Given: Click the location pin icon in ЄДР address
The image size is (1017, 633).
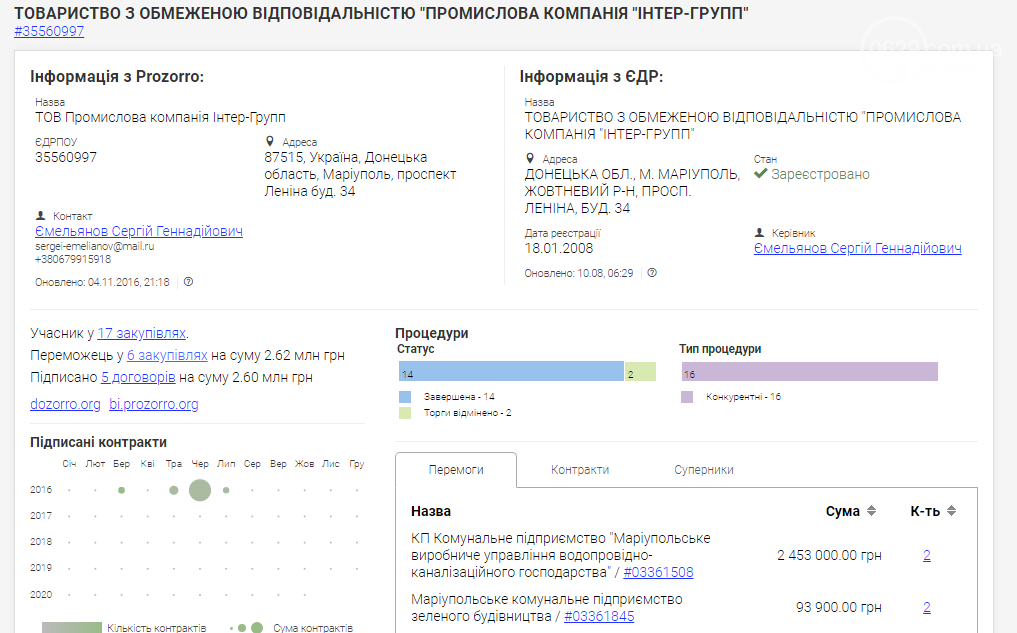Looking at the screenshot, I should (530, 158).
